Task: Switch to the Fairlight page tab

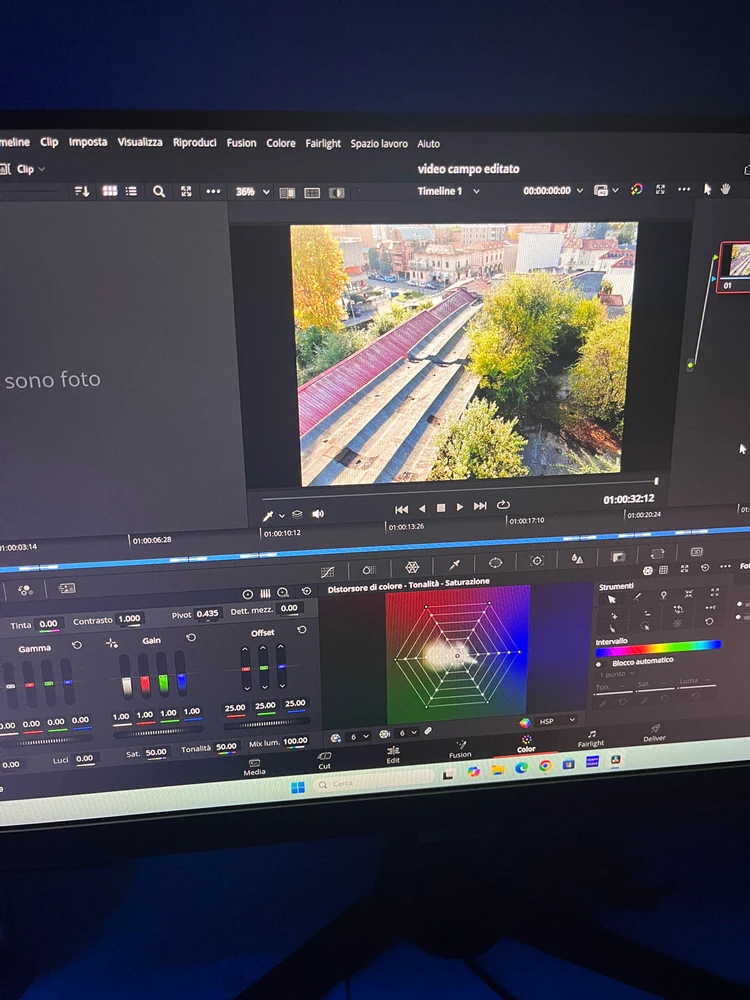Action: pos(591,738)
